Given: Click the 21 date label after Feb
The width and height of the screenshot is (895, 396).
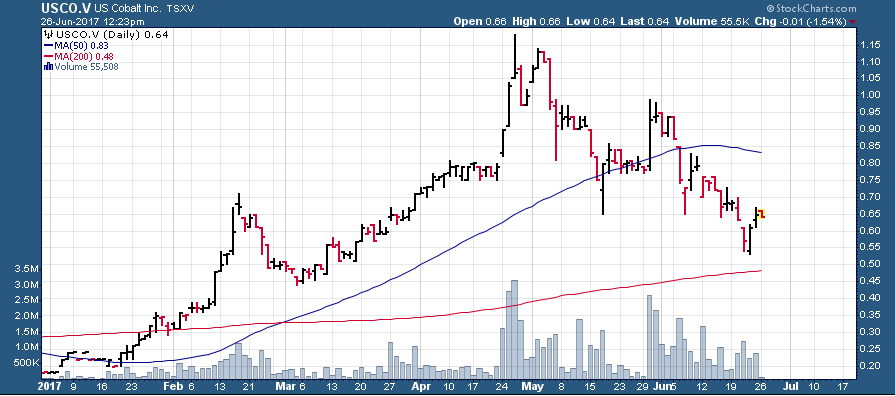Looking at the screenshot, I should (x=248, y=386).
